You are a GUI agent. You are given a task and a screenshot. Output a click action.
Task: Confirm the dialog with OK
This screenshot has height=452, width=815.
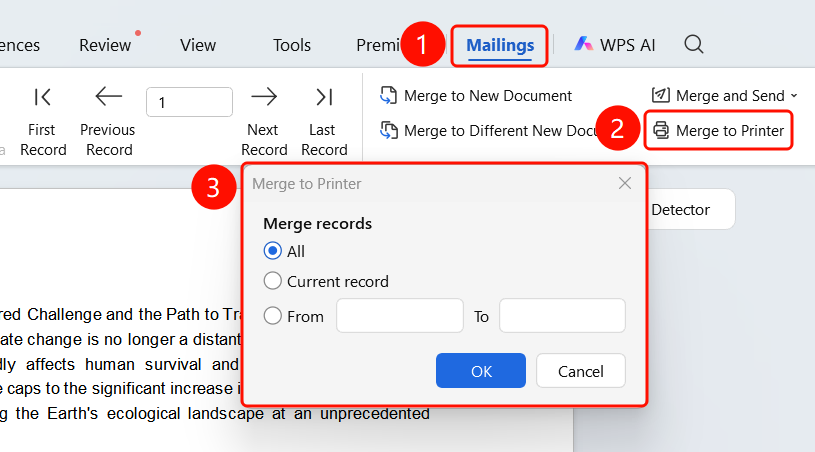click(x=481, y=370)
